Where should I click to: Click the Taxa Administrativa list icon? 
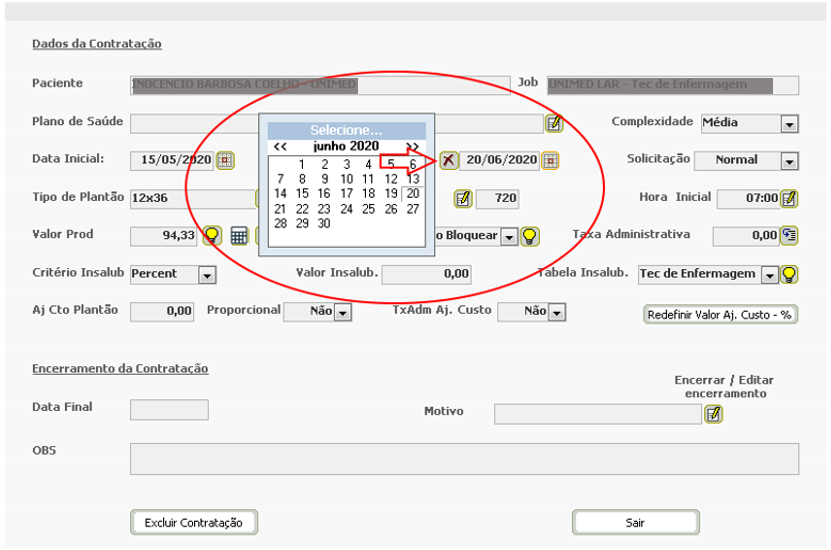pyautogui.click(x=789, y=236)
